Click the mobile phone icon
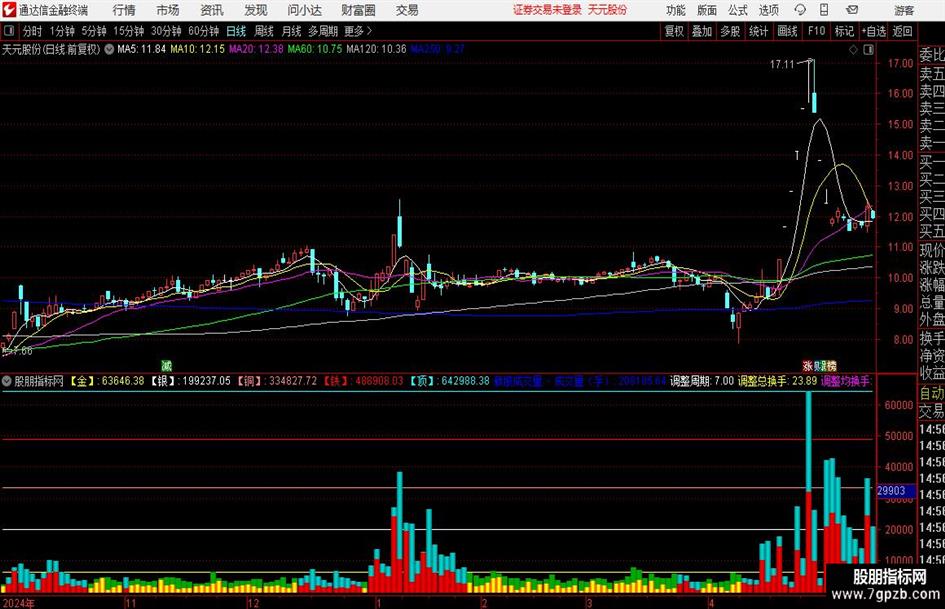 coord(824,10)
